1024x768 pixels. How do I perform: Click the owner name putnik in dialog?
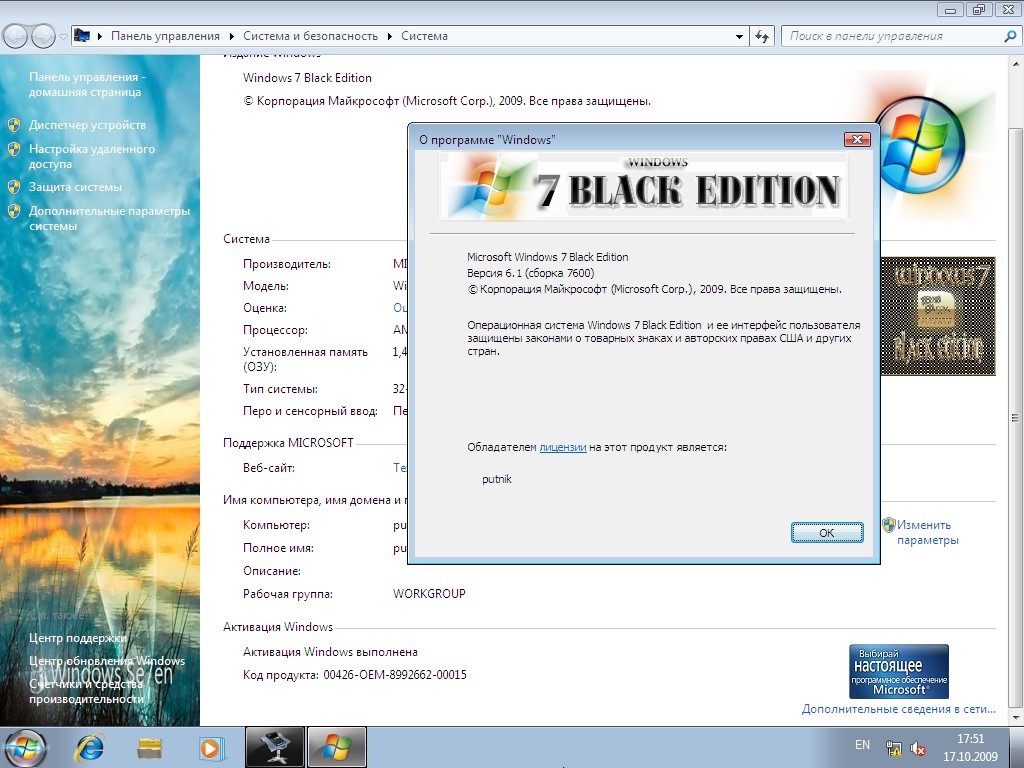(x=496, y=479)
